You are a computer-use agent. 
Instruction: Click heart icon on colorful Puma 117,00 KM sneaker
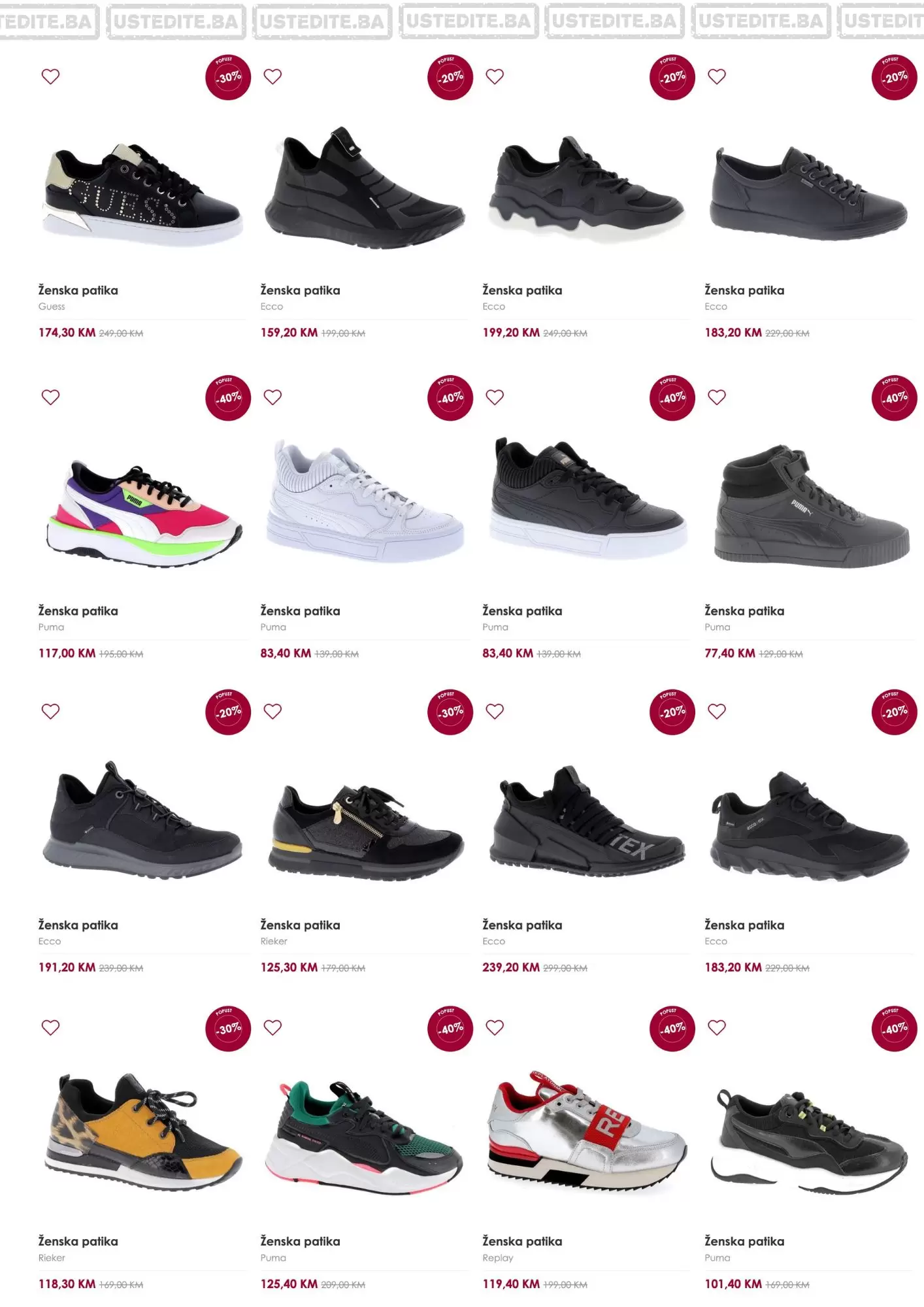pyautogui.click(x=50, y=397)
